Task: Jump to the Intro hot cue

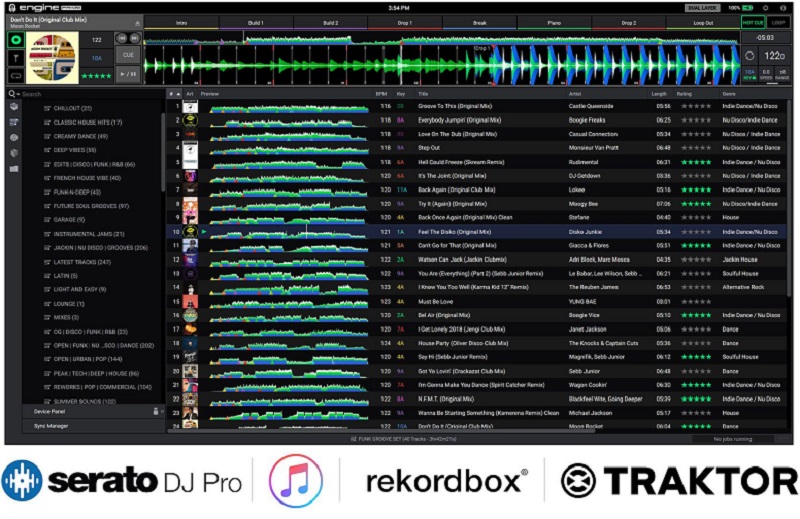Action: tap(182, 23)
